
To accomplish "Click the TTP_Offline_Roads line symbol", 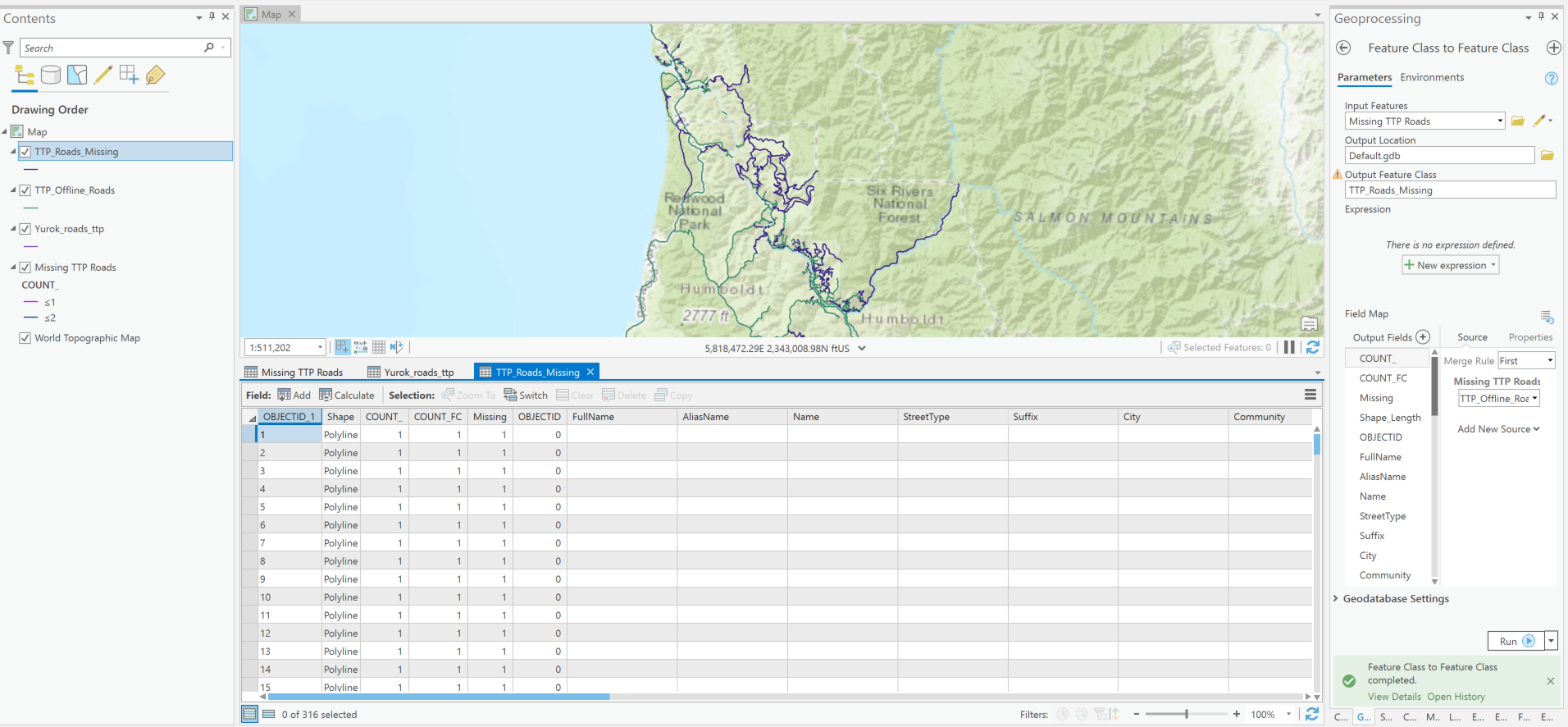I will coord(31,208).
